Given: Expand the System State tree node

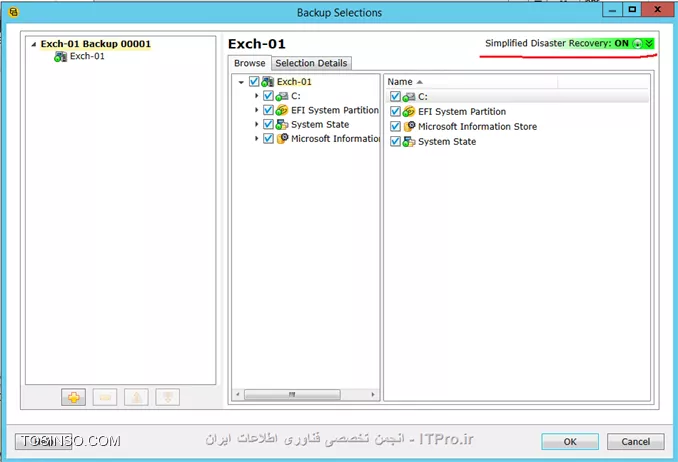Looking at the screenshot, I should tap(256, 124).
